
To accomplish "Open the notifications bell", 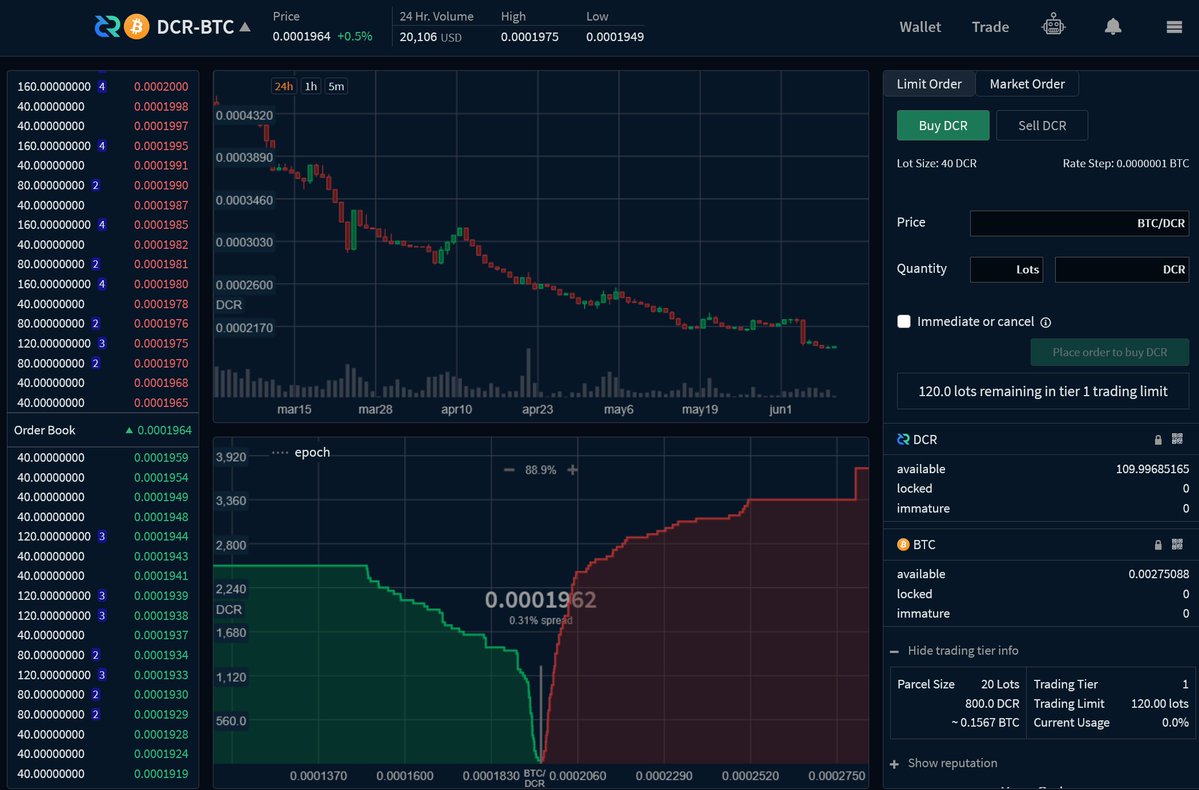I will (x=1113, y=27).
